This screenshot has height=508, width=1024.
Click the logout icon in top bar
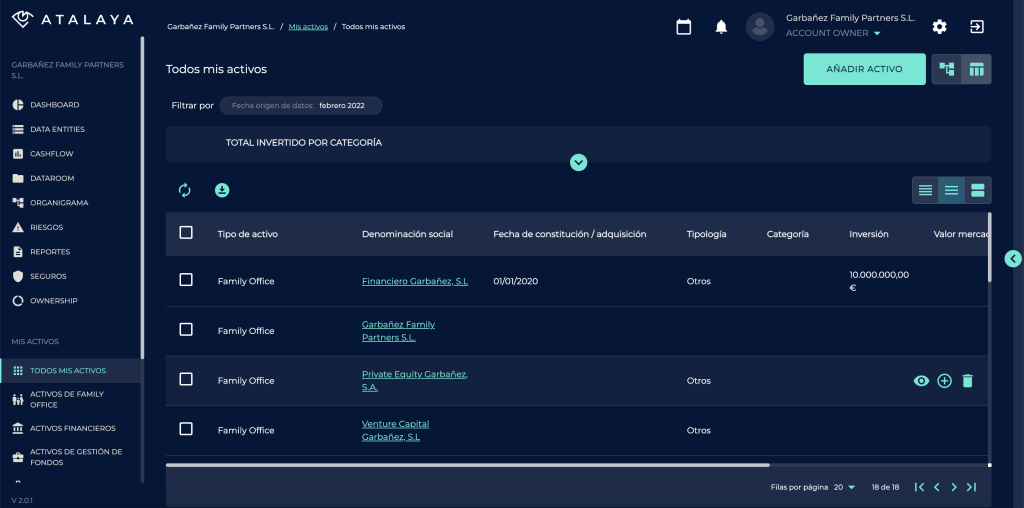coord(977,27)
